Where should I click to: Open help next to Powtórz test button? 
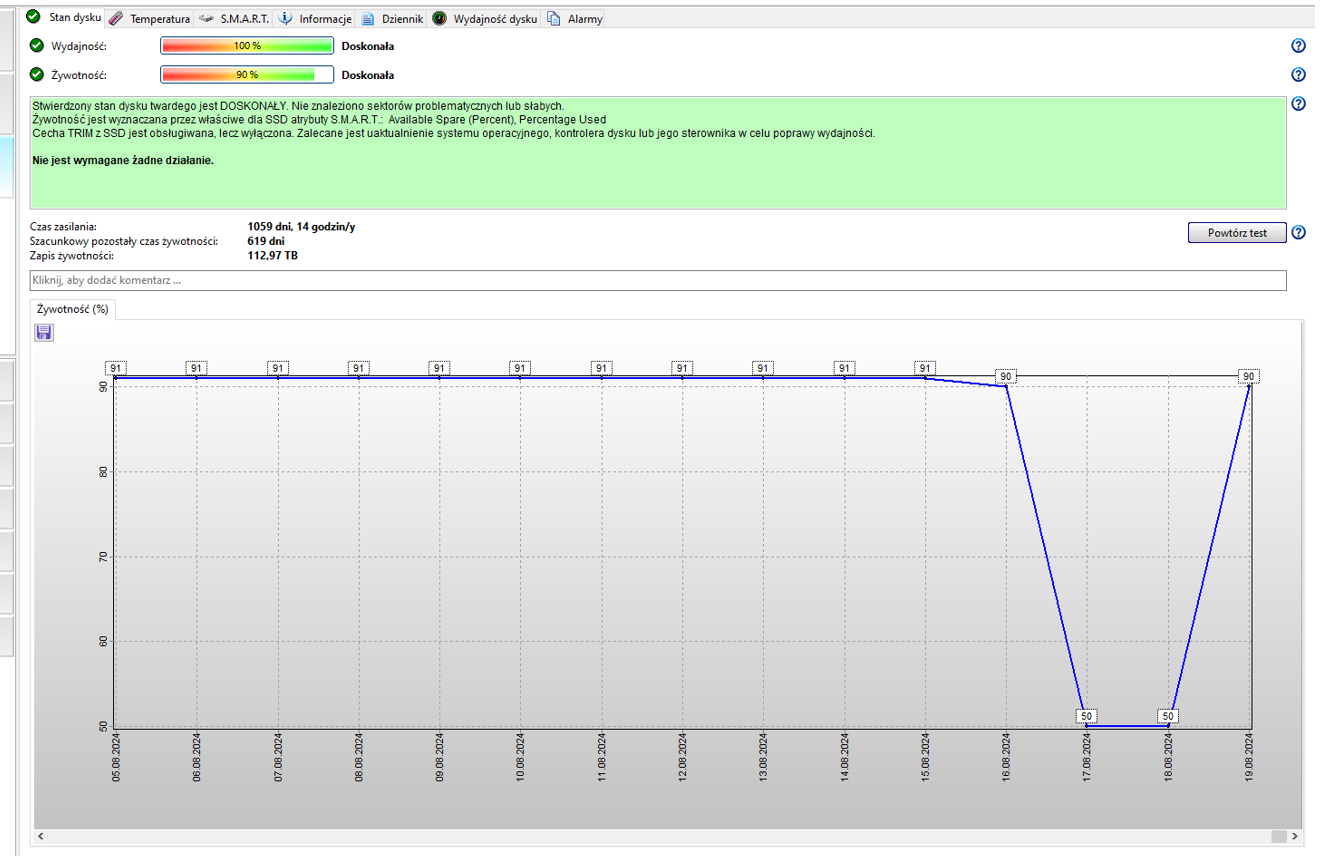1299,233
